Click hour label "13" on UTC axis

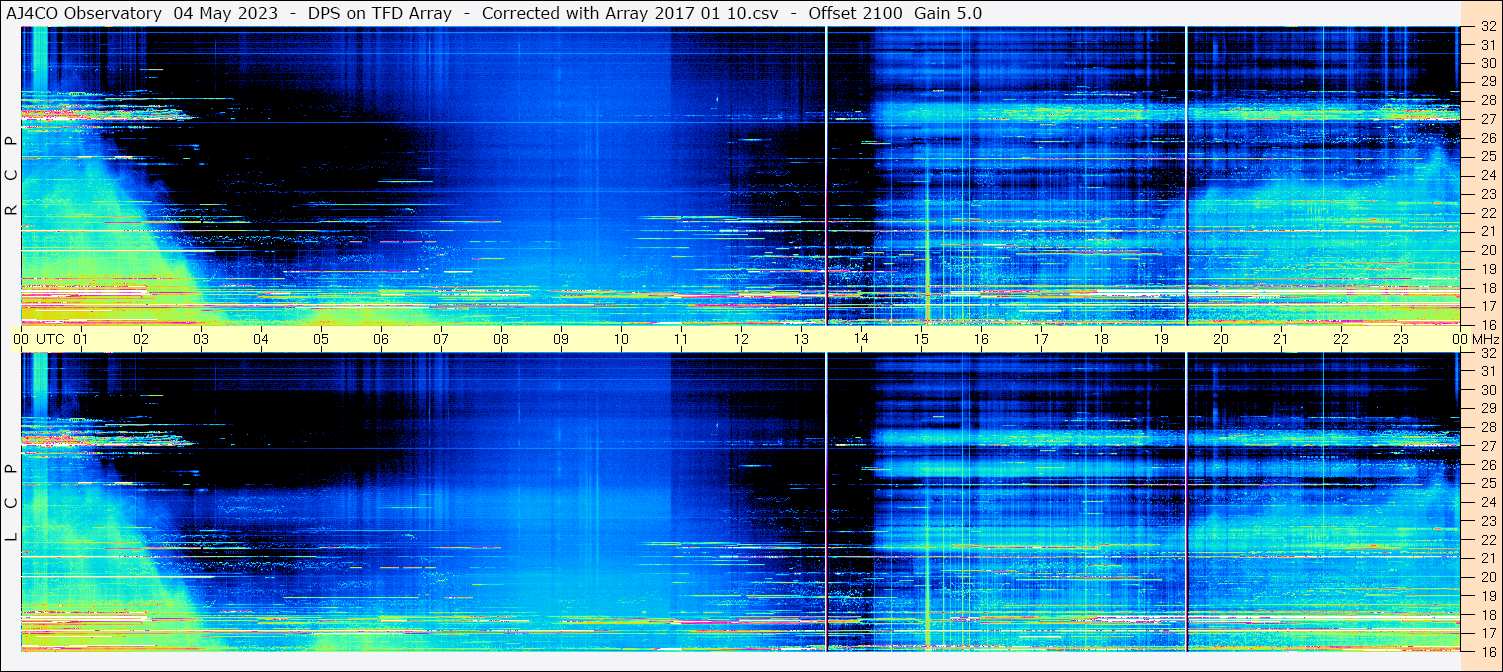801,339
